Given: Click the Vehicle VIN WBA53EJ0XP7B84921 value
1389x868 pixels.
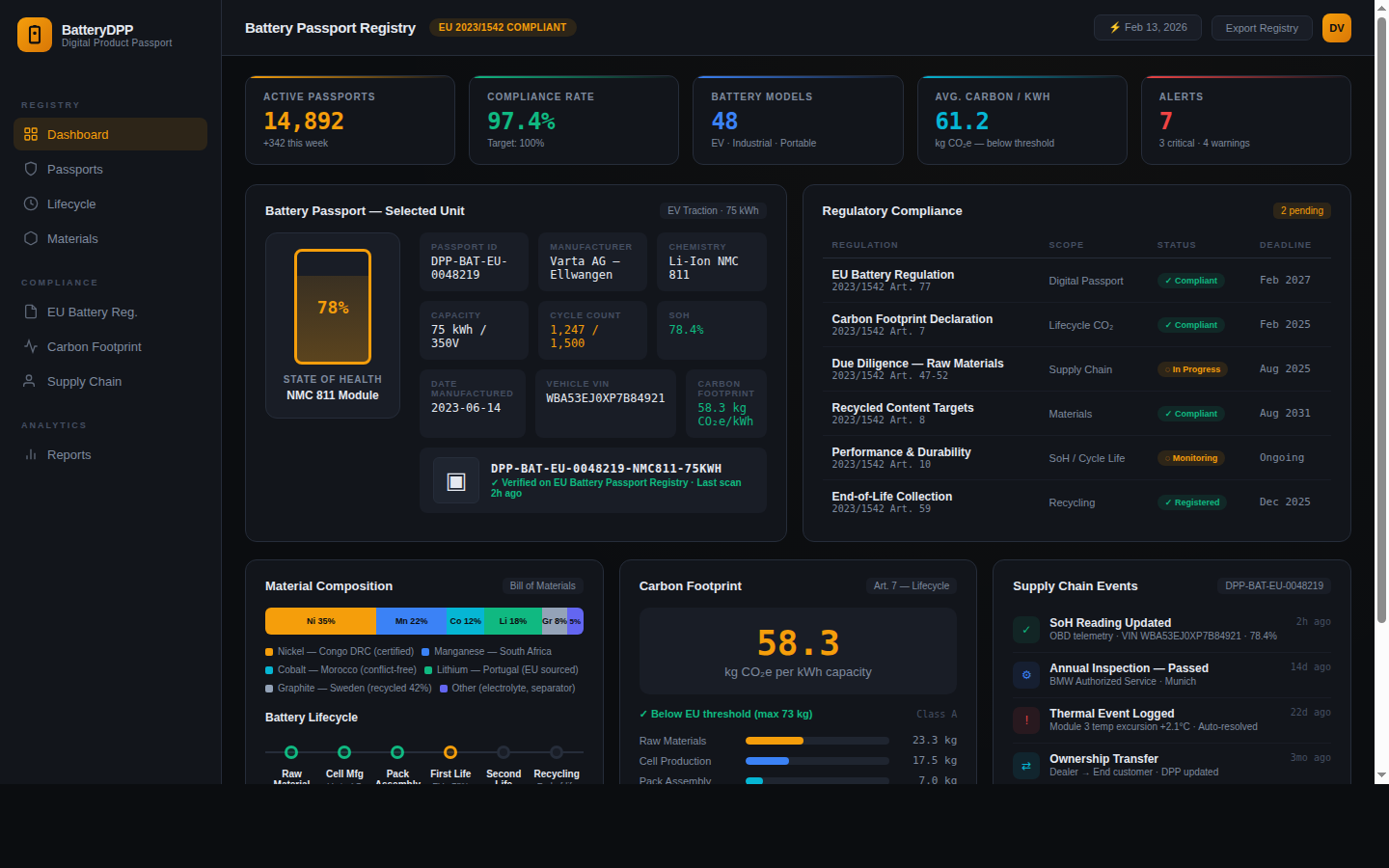Looking at the screenshot, I should 606,398.
